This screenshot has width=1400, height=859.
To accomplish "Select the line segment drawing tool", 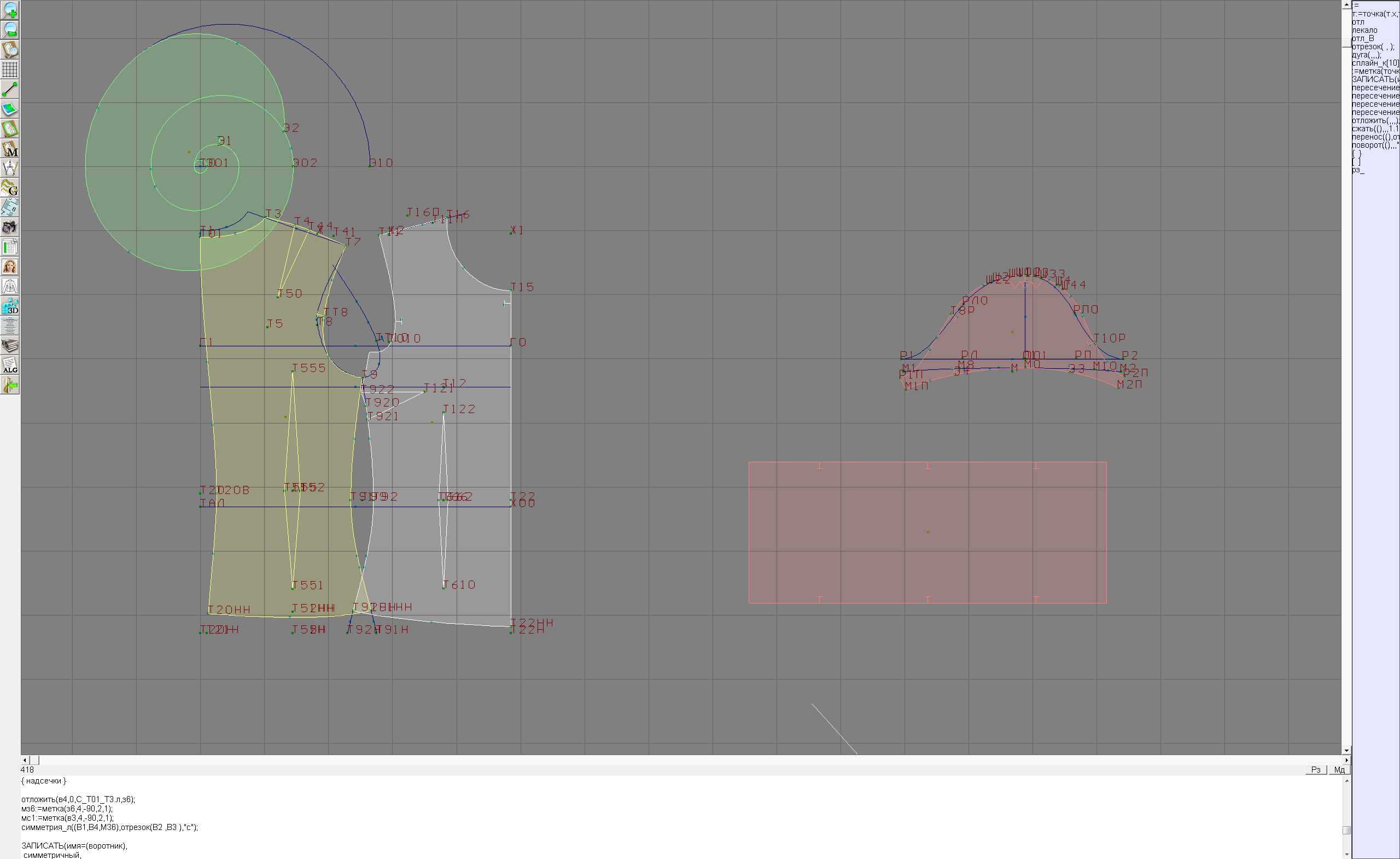I will coord(10,89).
